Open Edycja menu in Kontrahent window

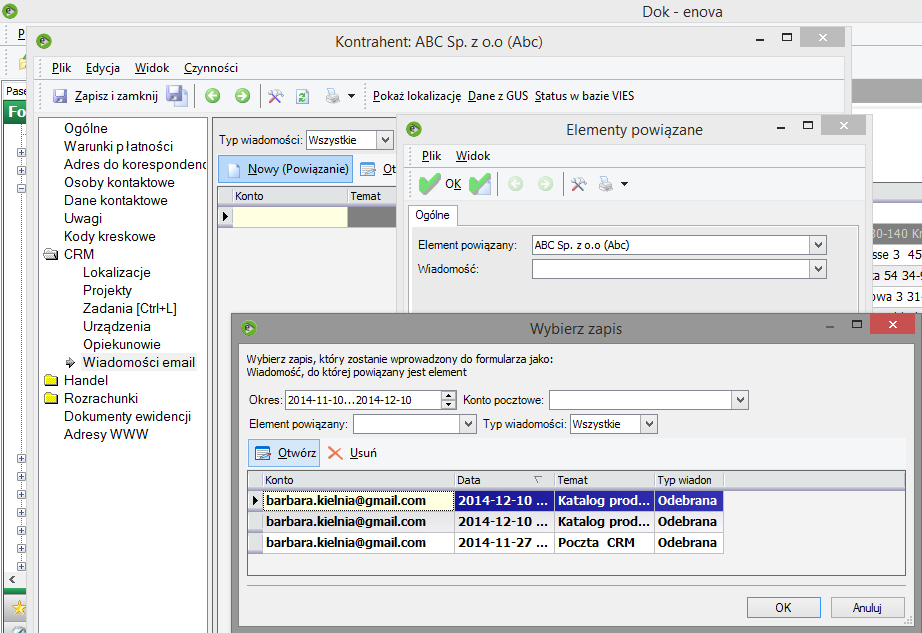[x=103, y=68]
